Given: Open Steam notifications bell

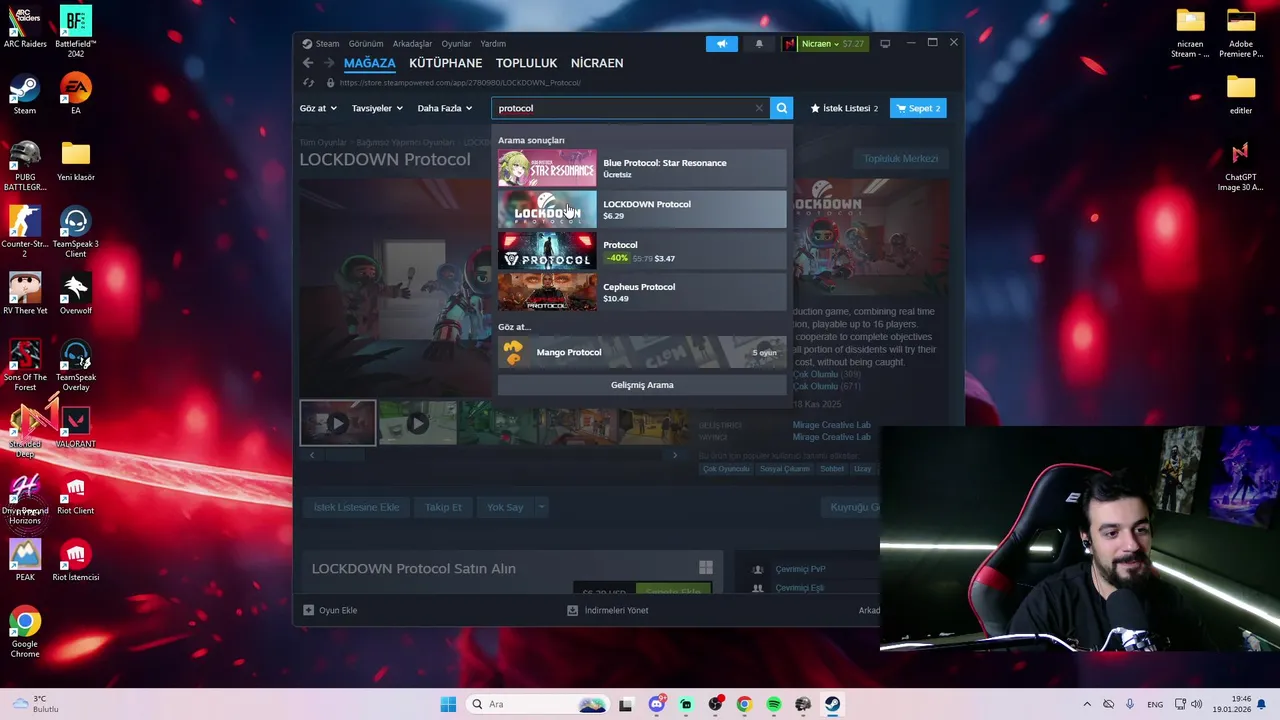Looking at the screenshot, I should coord(759,44).
